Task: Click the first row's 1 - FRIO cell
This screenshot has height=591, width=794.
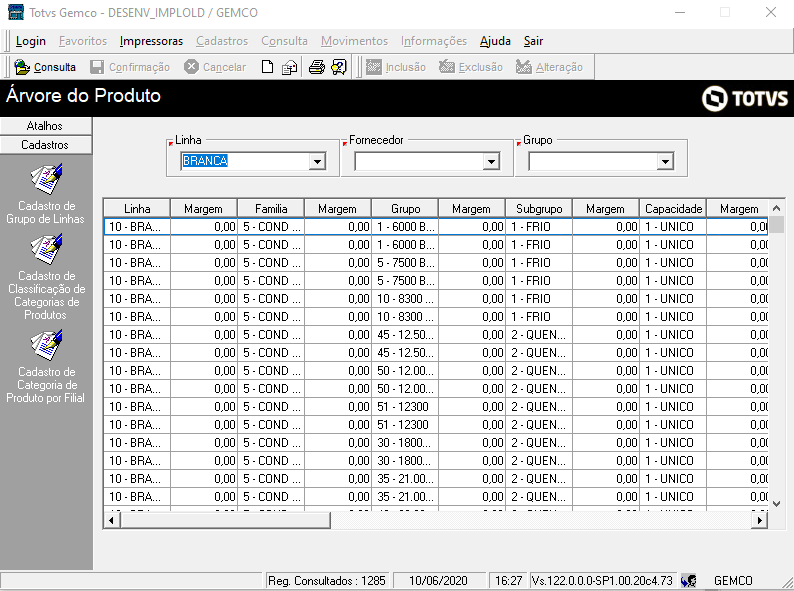Action: tap(539, 227)
